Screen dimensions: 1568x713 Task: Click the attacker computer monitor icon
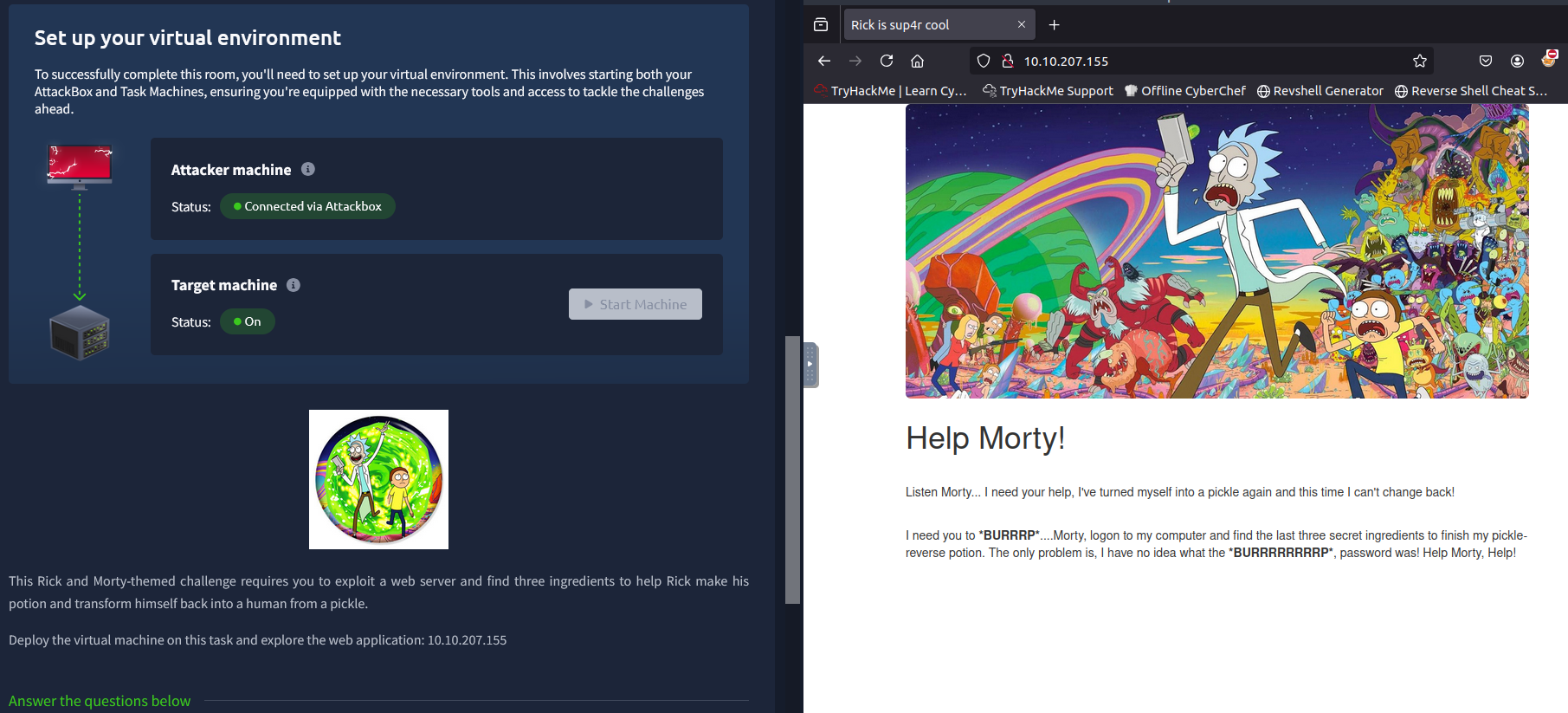(x=80, y=166)
